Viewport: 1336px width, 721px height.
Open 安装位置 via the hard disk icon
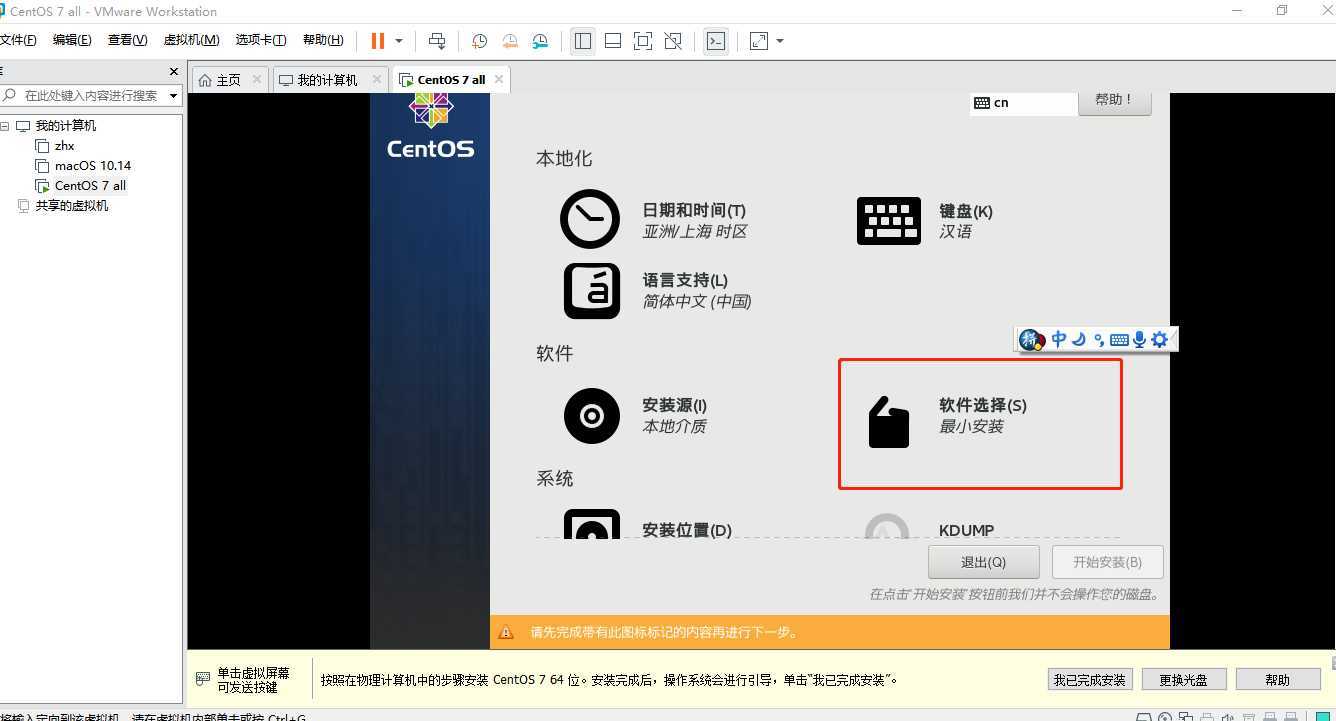[x=592, y=524]
